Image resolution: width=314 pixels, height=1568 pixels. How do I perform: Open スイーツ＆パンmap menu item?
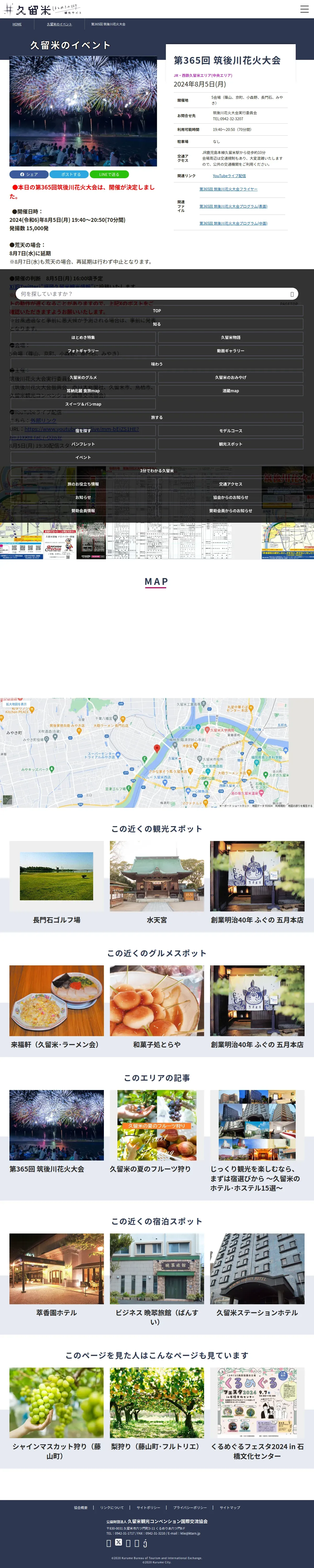[x=83, y=404]
